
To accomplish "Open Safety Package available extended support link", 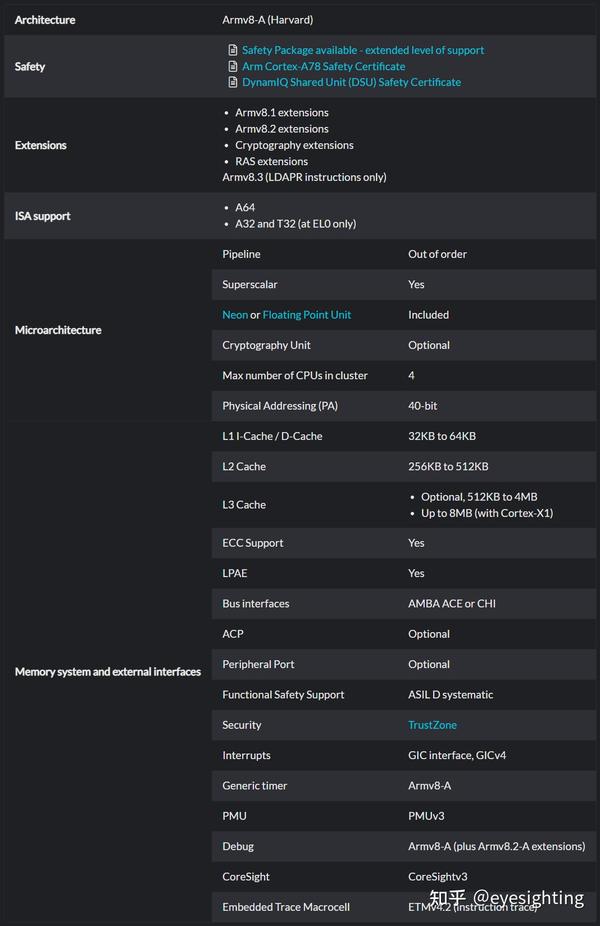I will [362, 50].
